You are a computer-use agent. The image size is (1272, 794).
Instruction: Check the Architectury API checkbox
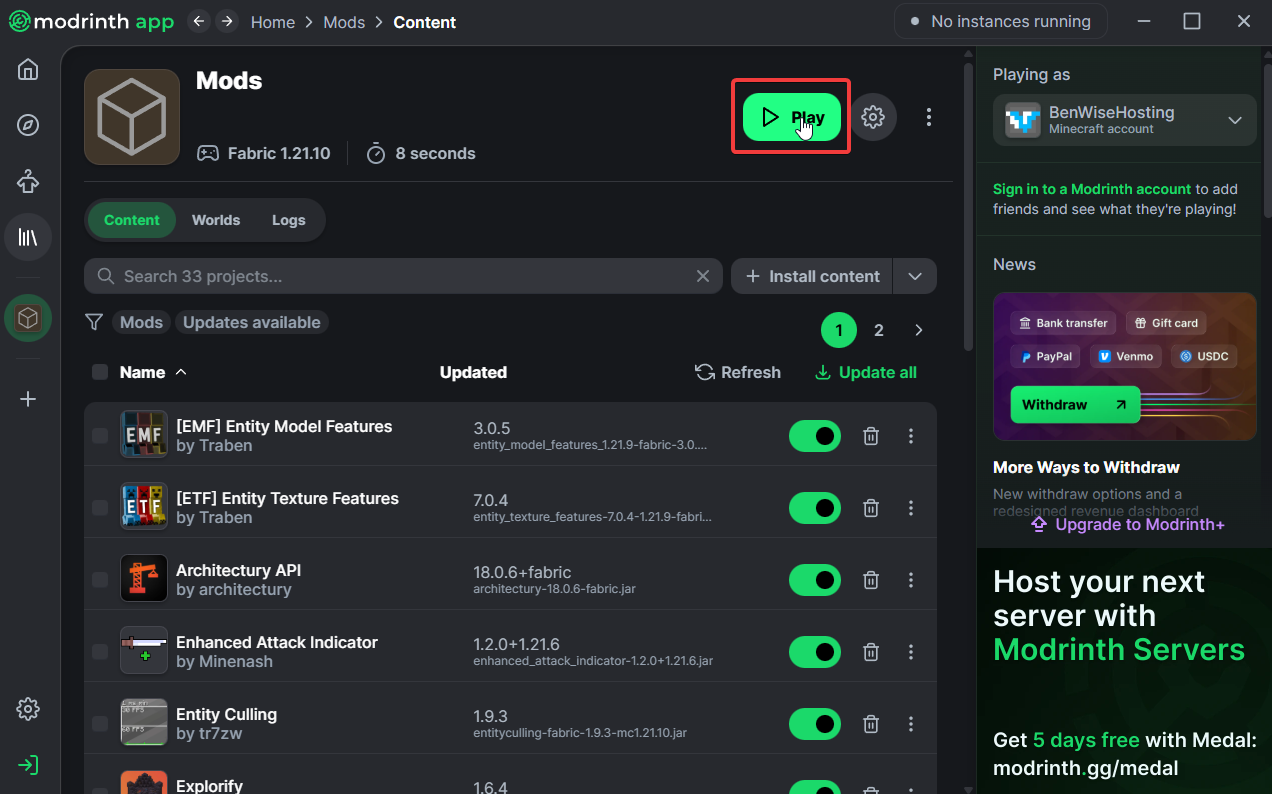tap(100, 580)
